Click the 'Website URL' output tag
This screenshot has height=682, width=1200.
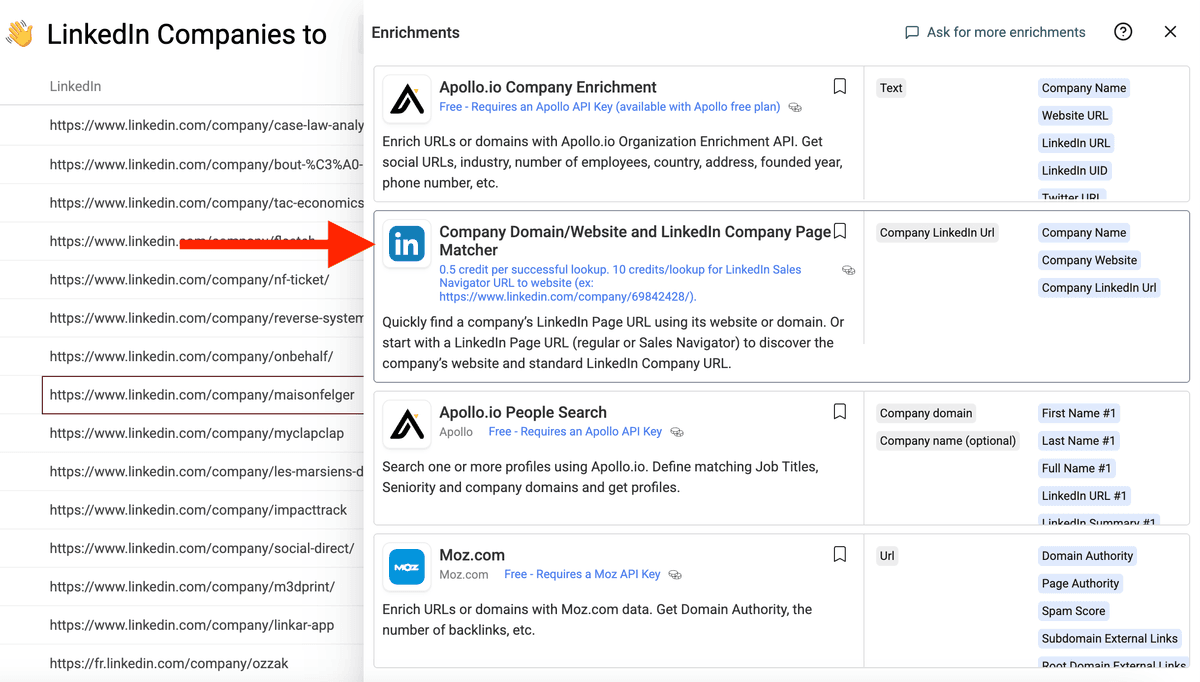tap(1075, 116)
